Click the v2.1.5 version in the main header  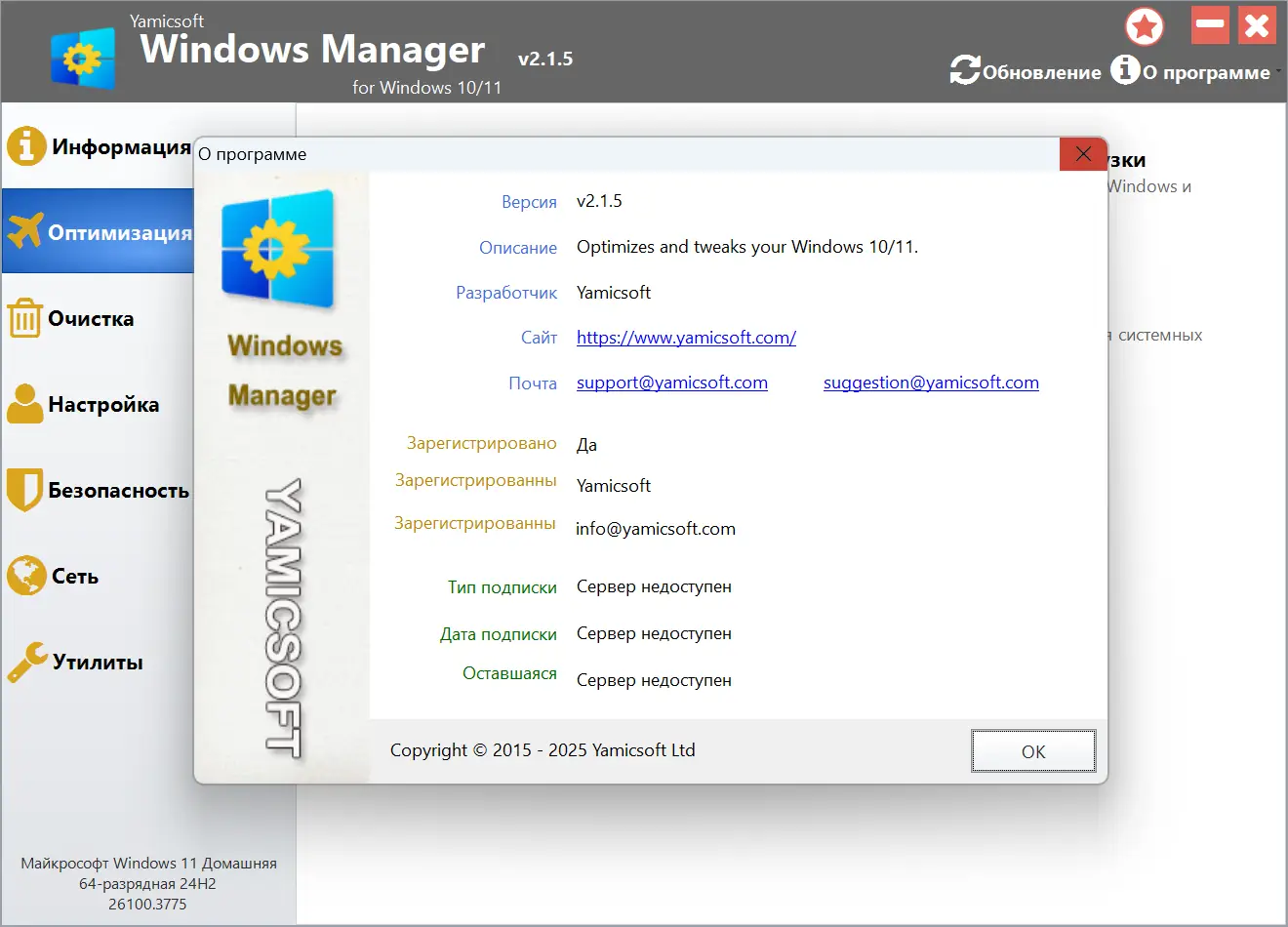click(545, 59)
